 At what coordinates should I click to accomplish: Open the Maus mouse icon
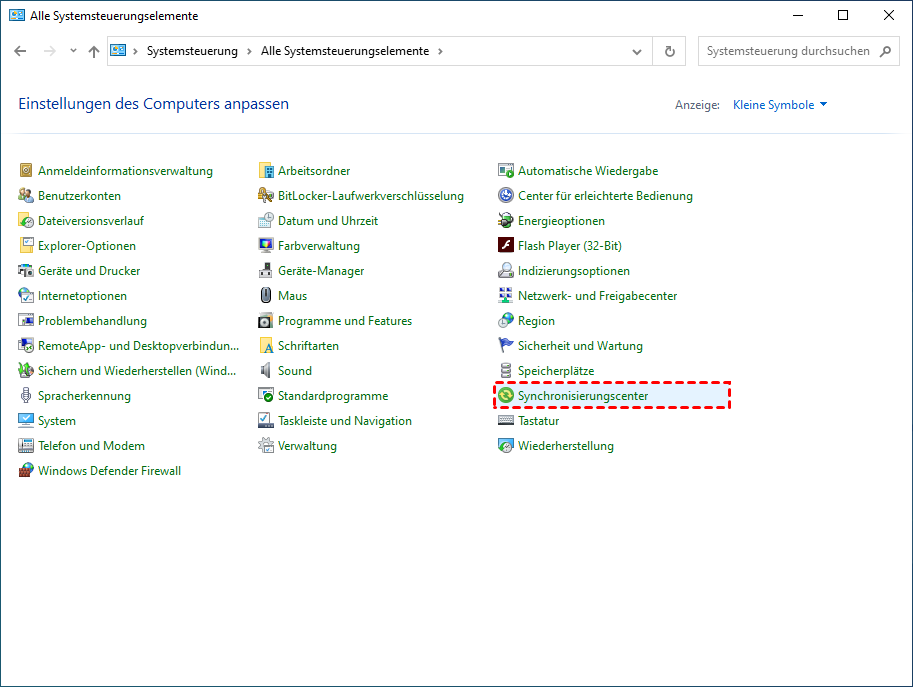(x=266, y=296)
